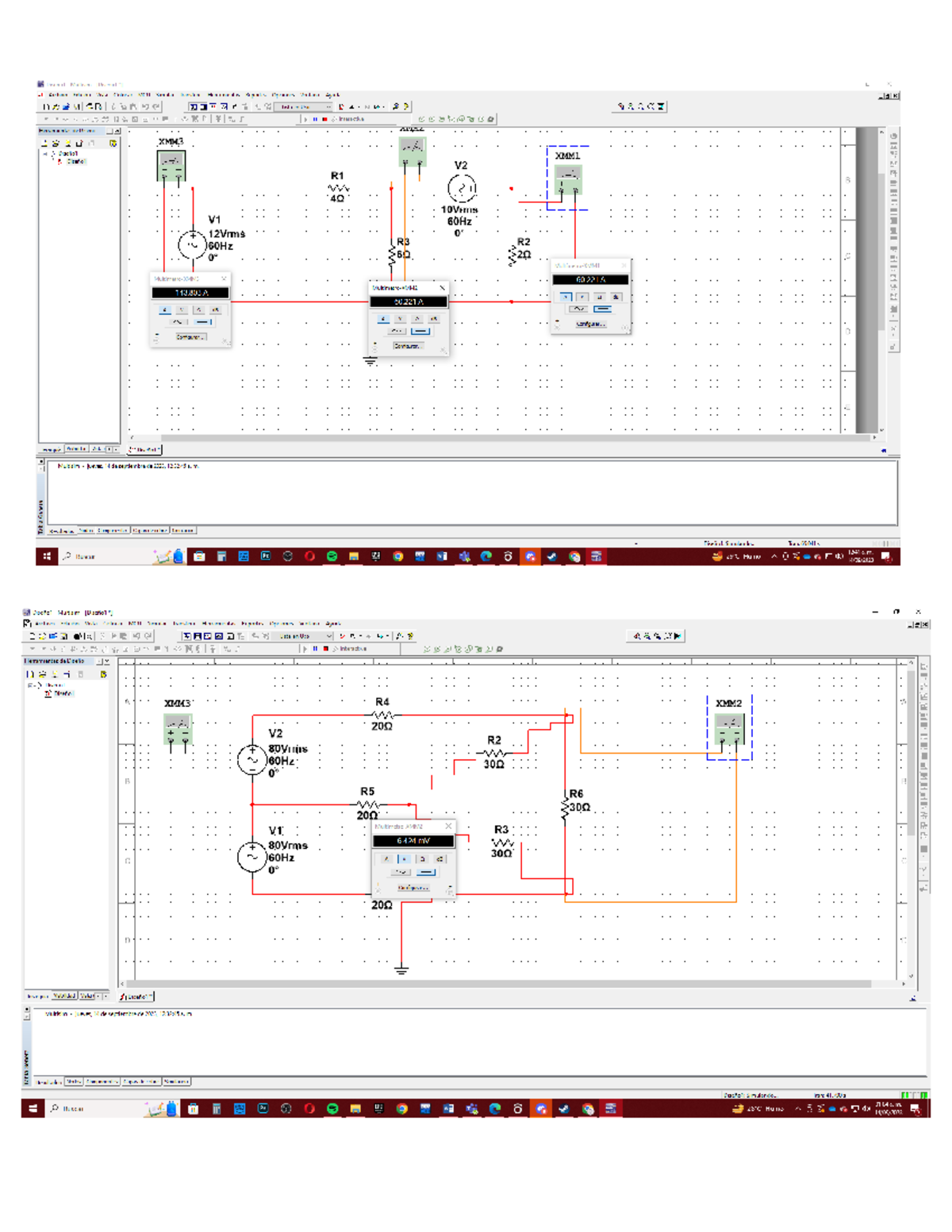
Task: Expand the Diseño1 tree node in the 12Vrms window
Action: pyautogui.click(x=45, y=154)
